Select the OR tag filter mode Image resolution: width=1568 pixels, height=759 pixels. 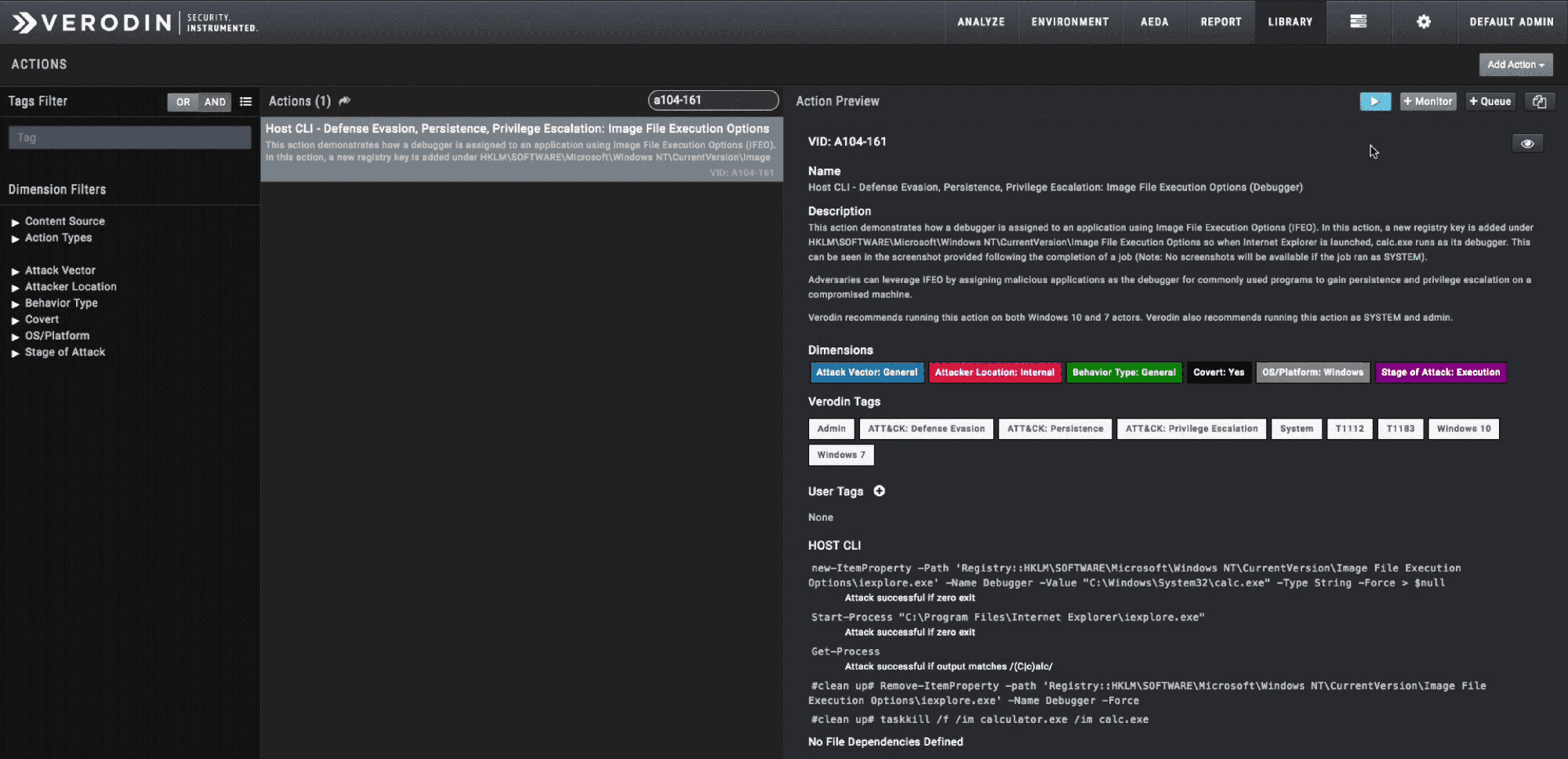183,102
